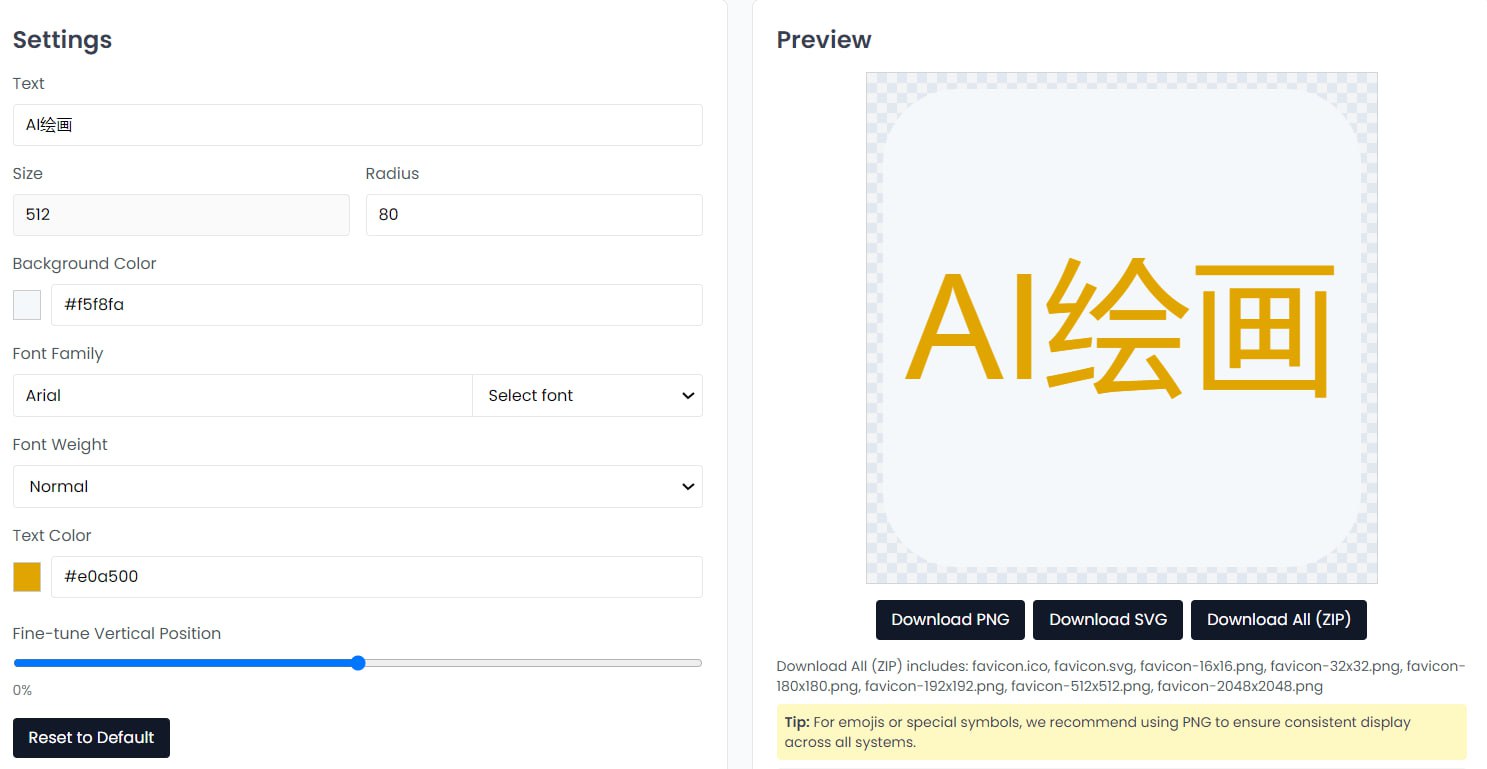
Task: Click Download All (ZIP) button
Action: tap(1278, 620)
